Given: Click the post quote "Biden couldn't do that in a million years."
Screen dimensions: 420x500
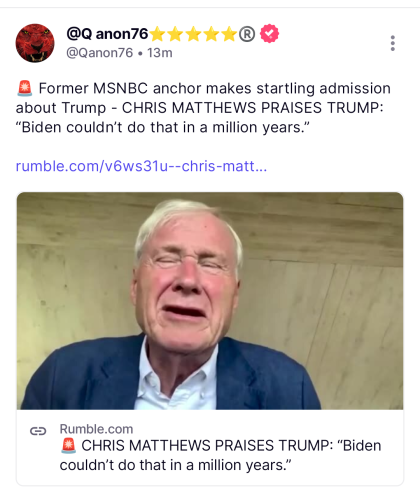Looking at the screenshot, I should 163,127.
